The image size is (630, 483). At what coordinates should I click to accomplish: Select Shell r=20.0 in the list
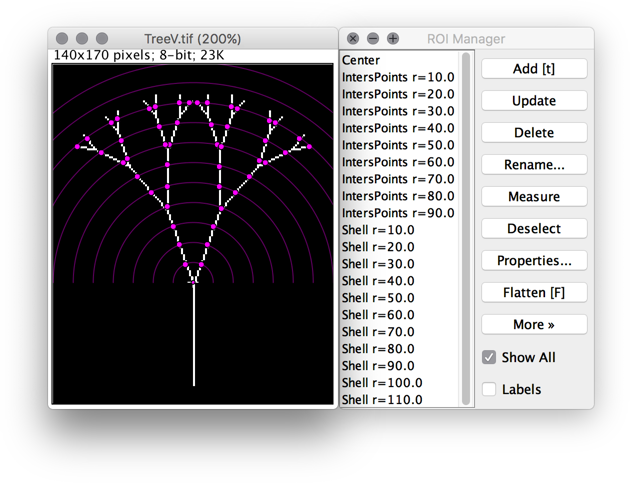(x=399, y=247)
